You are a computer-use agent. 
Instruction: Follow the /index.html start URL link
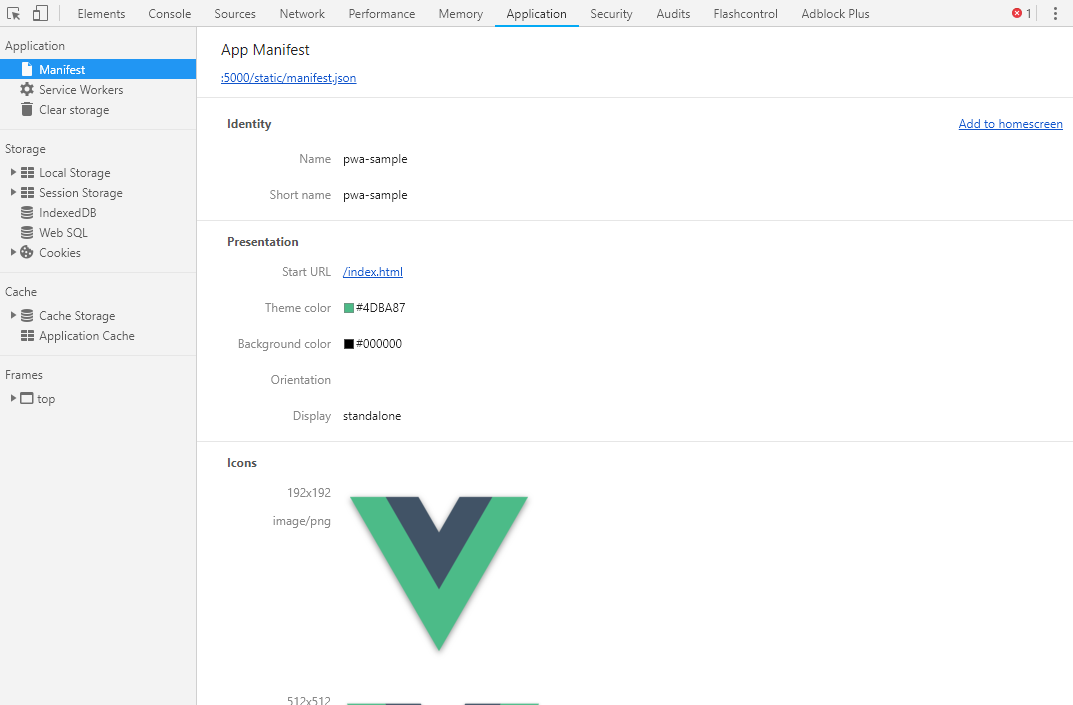click(372, 272)
